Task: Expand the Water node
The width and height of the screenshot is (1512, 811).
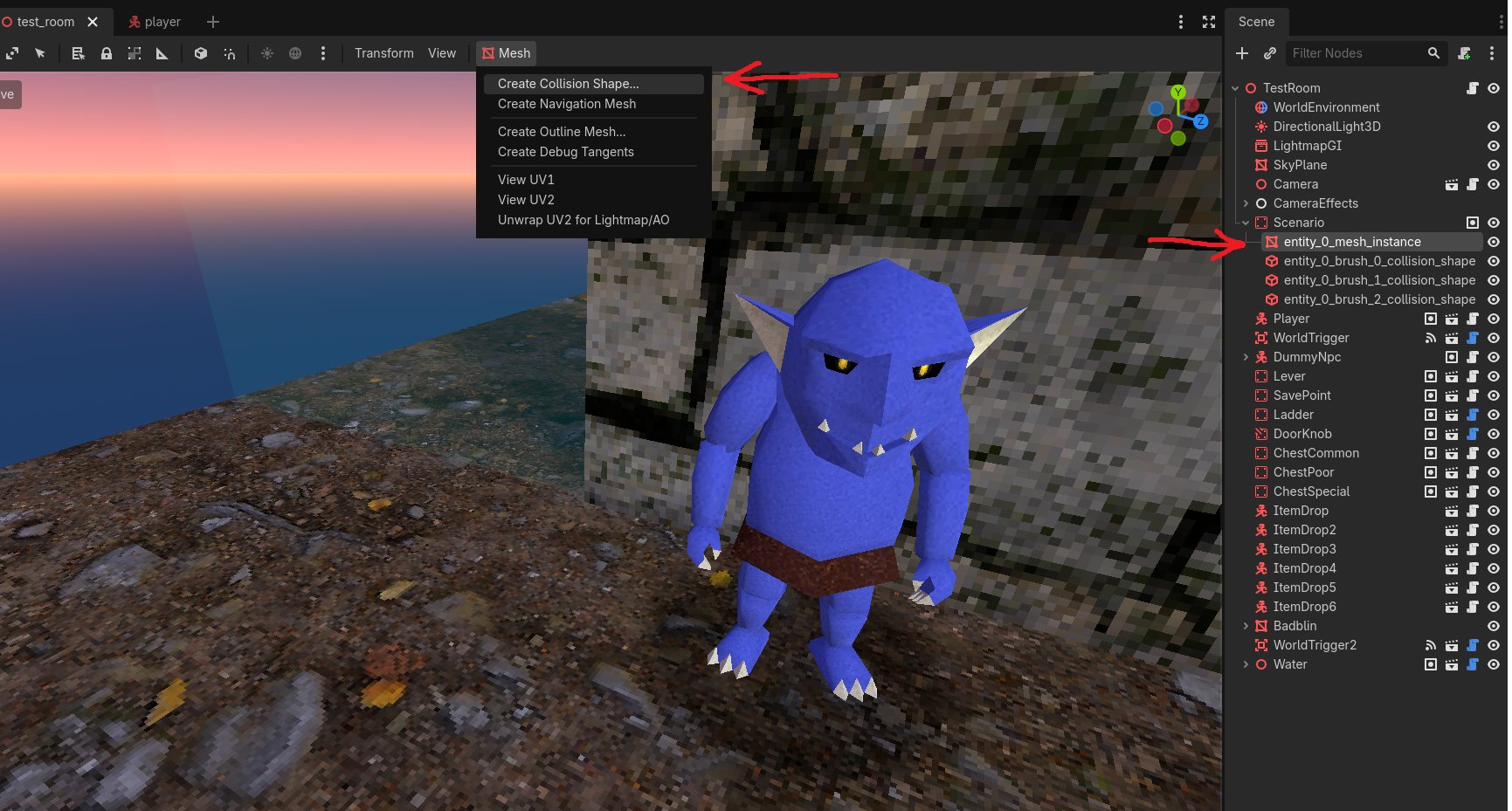Action: (1246, 664)
